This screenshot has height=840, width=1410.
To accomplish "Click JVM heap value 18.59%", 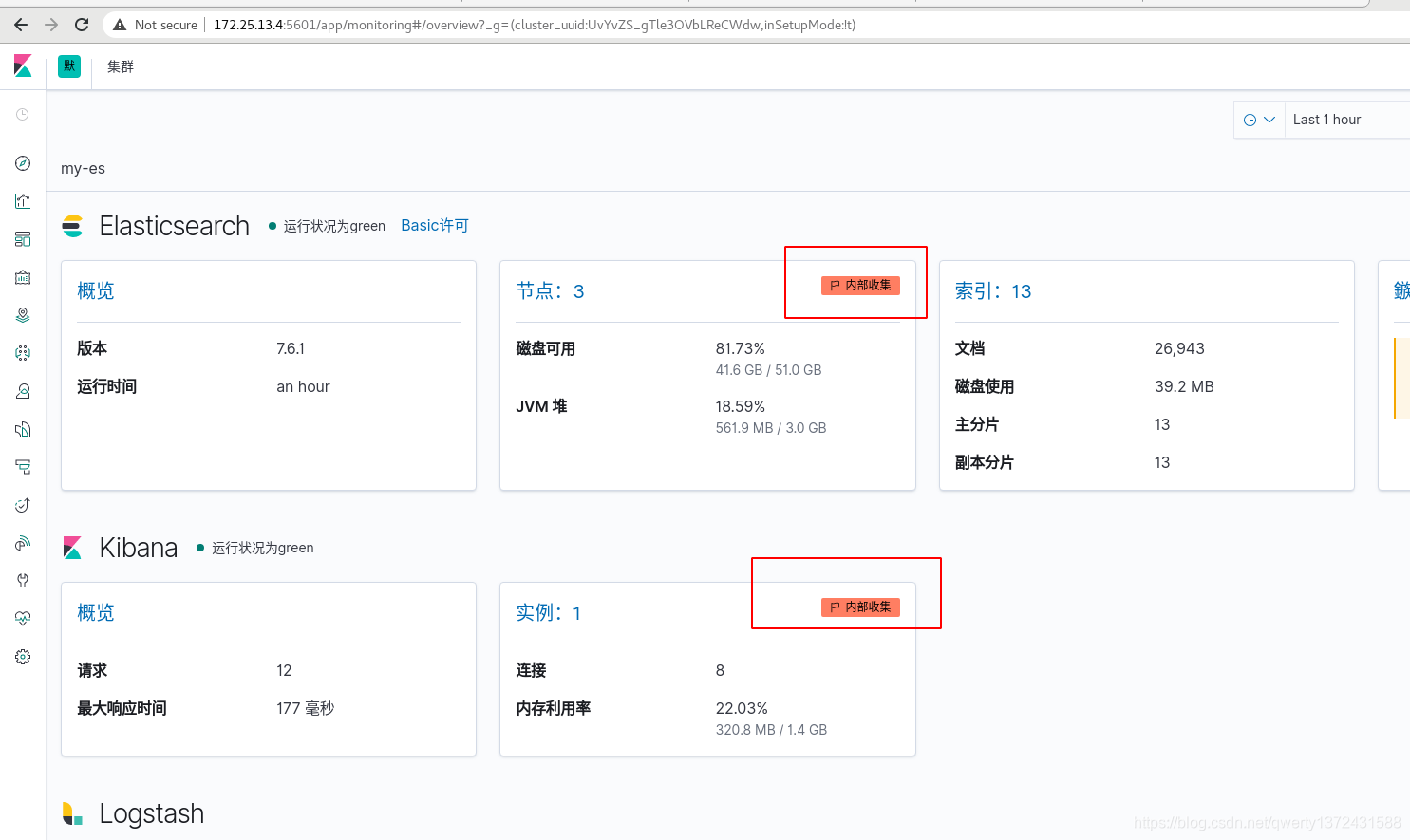I will tap(741, 406).
